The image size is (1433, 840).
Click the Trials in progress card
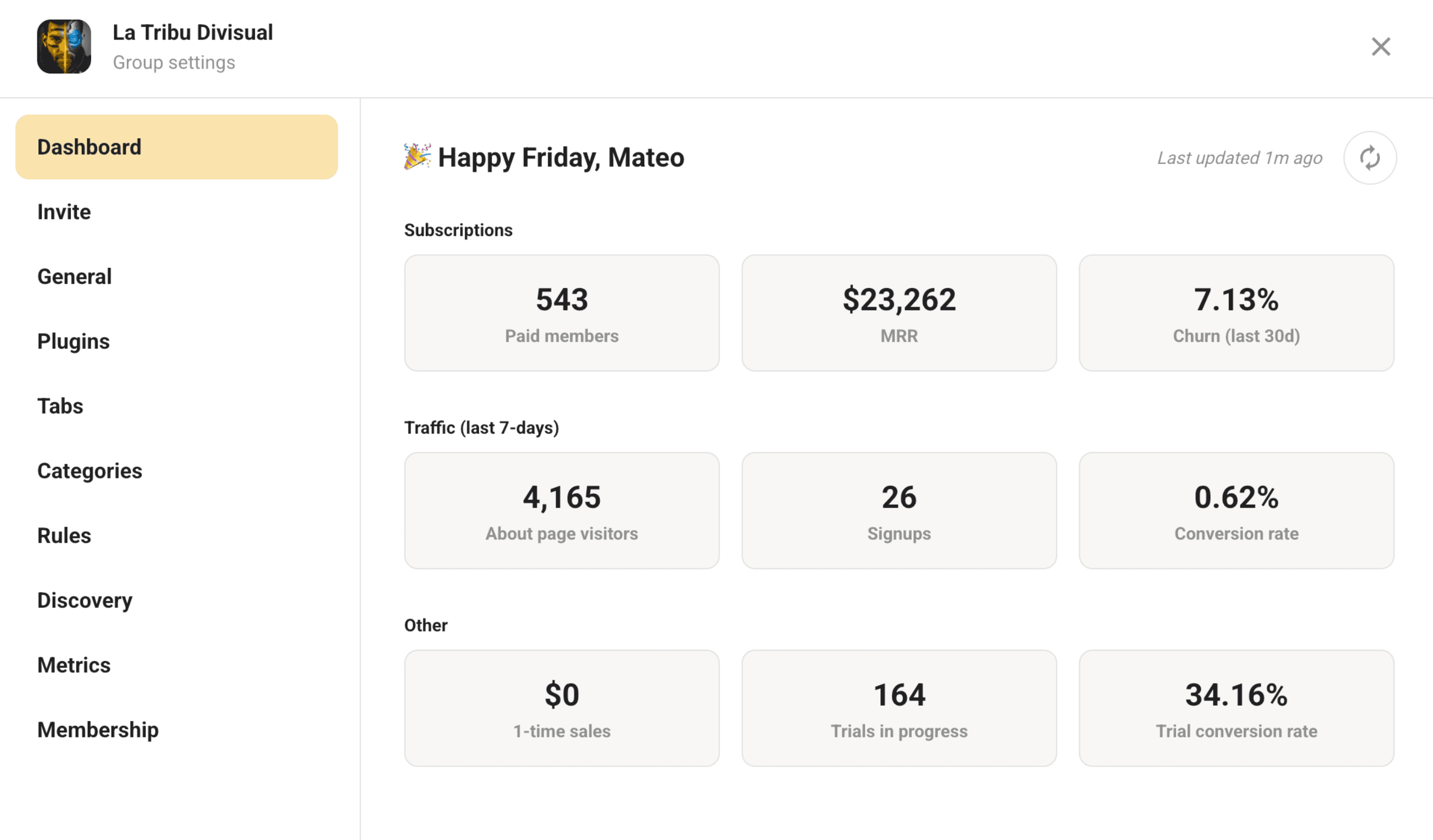(x=898, y=709)
